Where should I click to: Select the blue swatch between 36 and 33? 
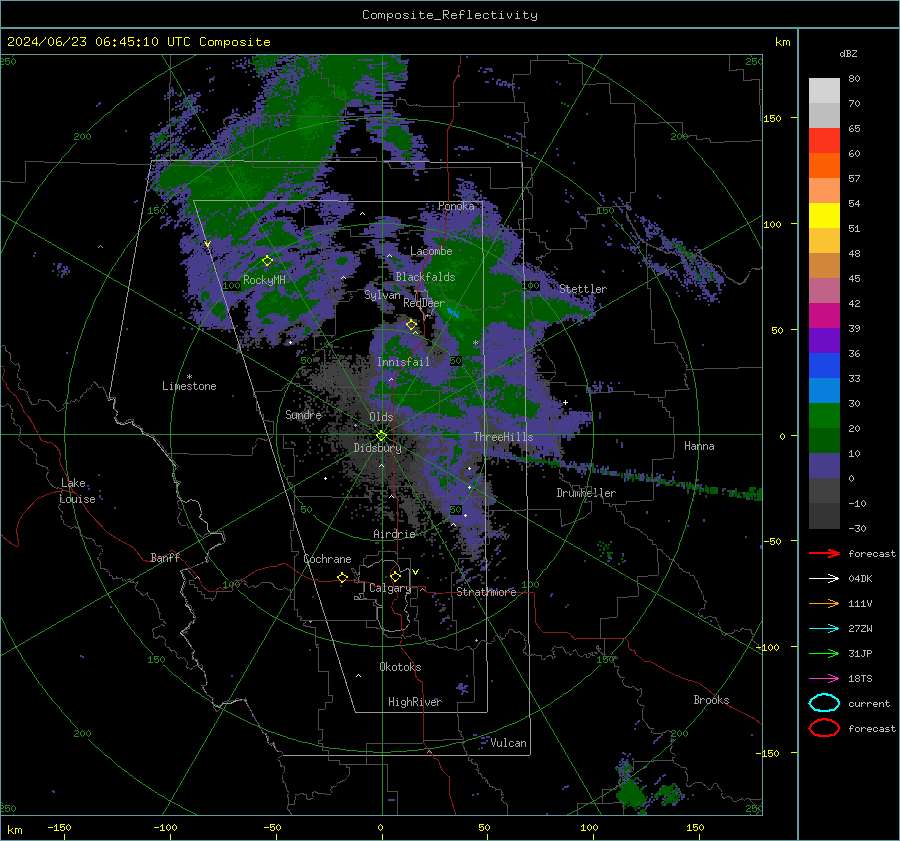click(824, 365)
